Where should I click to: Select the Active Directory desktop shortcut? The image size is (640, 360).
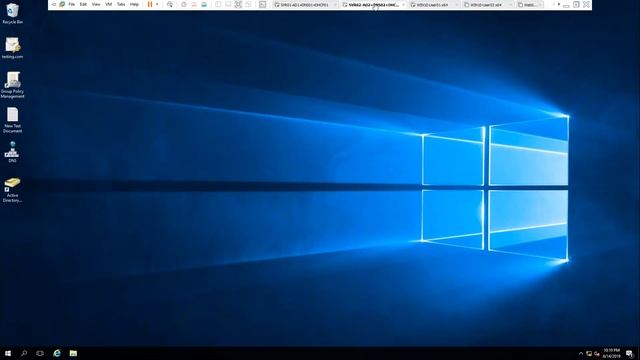click(x=12, y=190)
